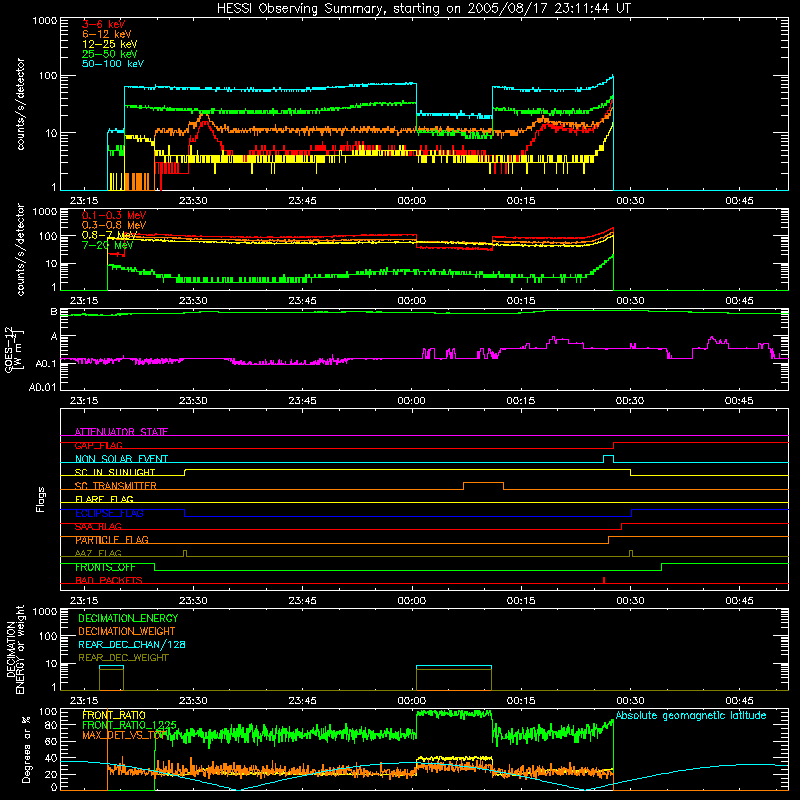Viewport: 800px width, 800px height.
Task: Select the A0.01 tick label on GOES axis
Action: [x=42, y=387]
